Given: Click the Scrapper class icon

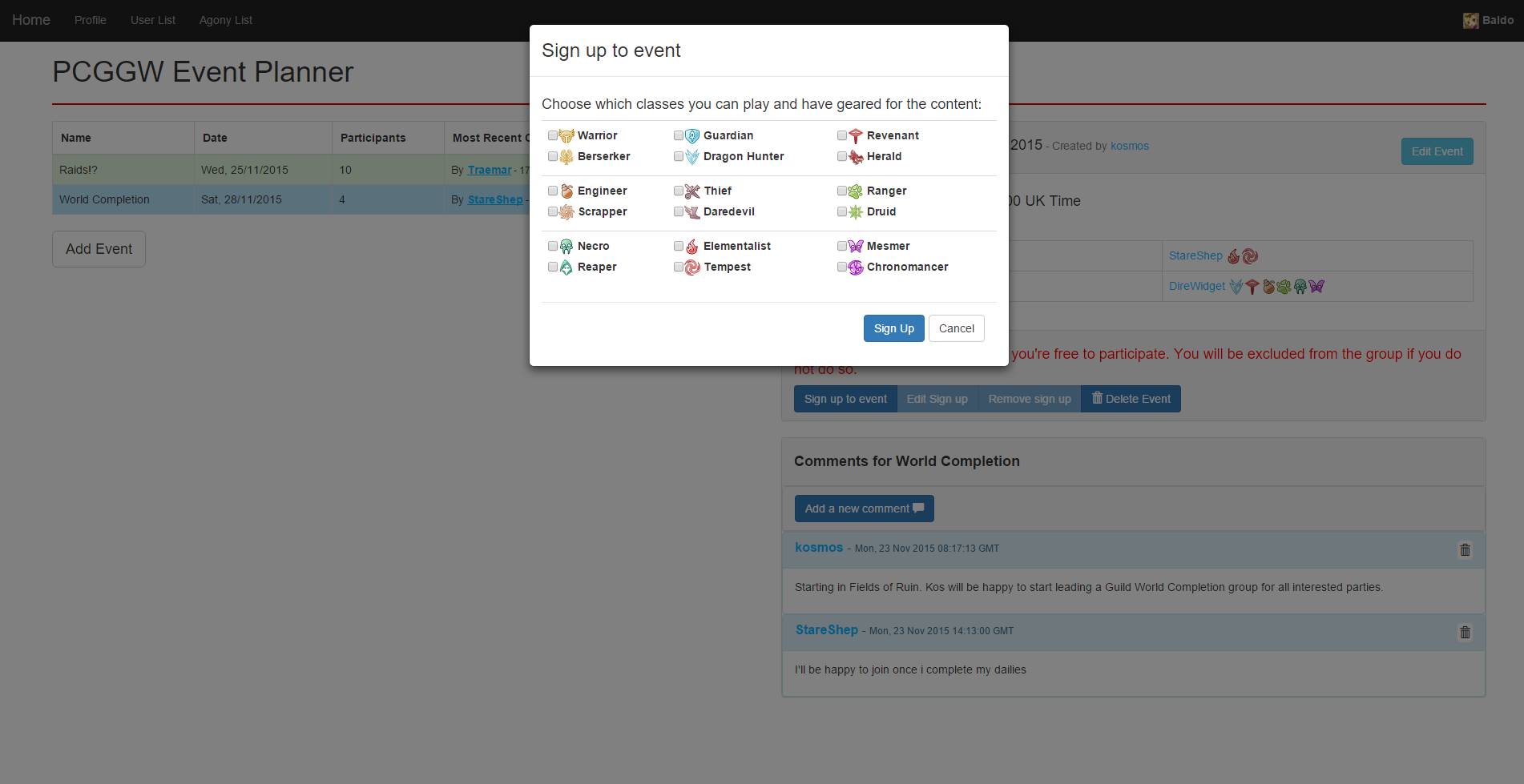Looking at the screenshot, I should coord(566,212).
